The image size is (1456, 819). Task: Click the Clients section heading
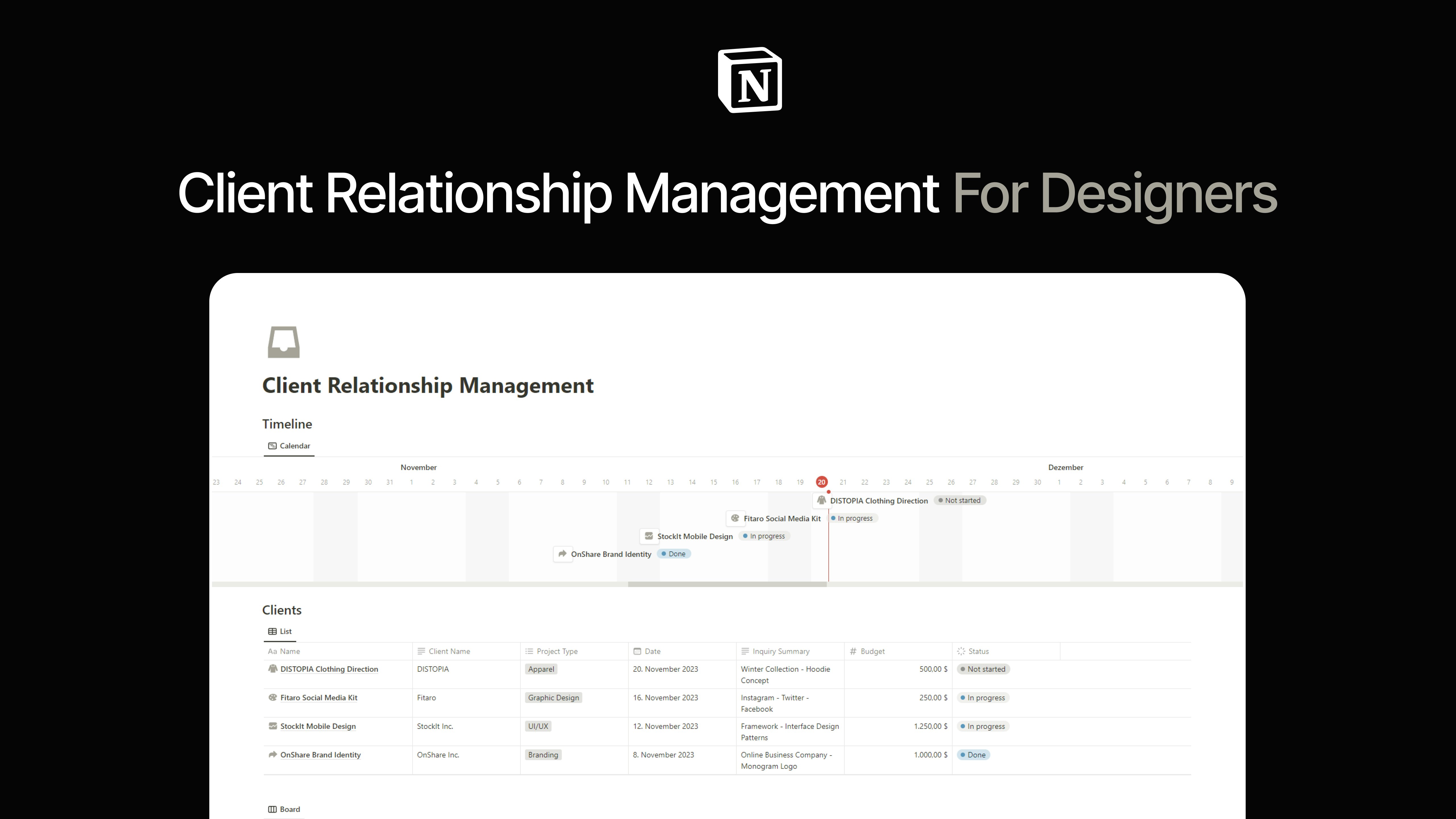click(282, 610)
